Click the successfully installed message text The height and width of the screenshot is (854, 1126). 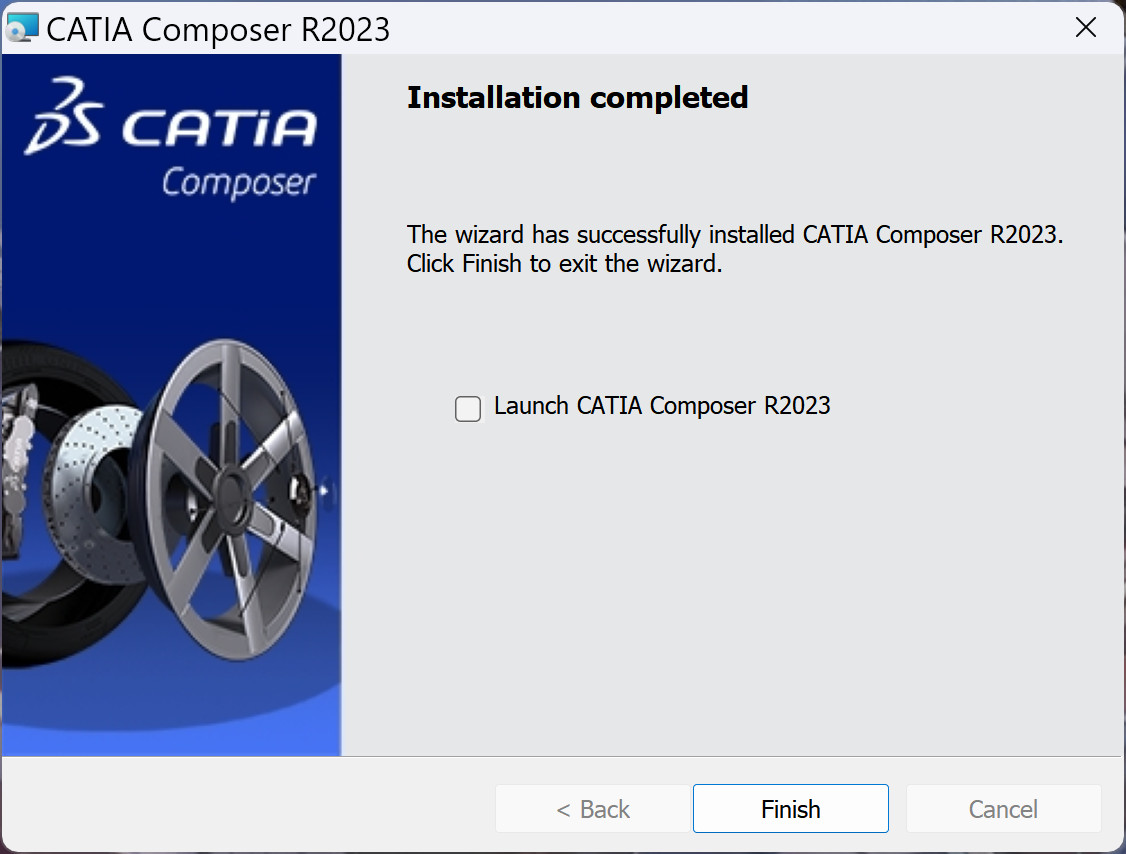(732, 235)
